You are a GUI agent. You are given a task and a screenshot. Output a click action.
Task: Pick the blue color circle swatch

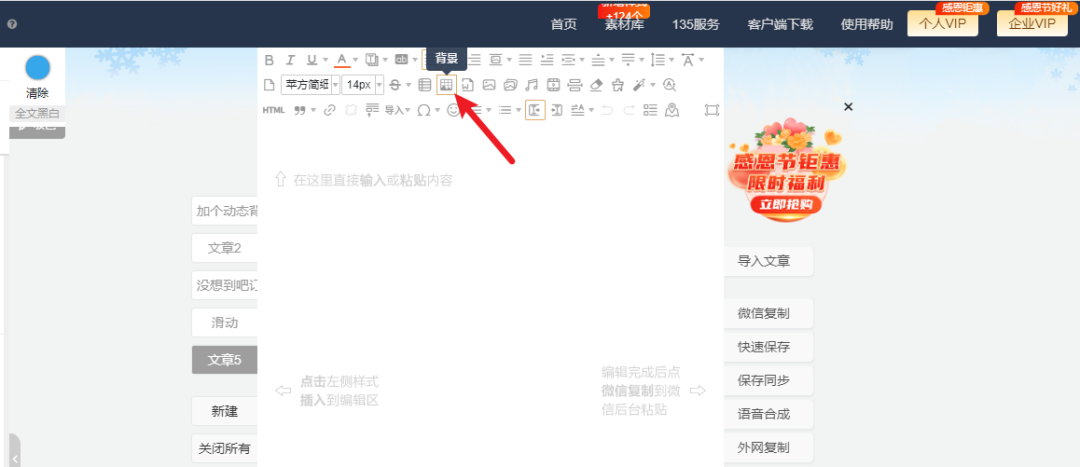tap(37, 69)
